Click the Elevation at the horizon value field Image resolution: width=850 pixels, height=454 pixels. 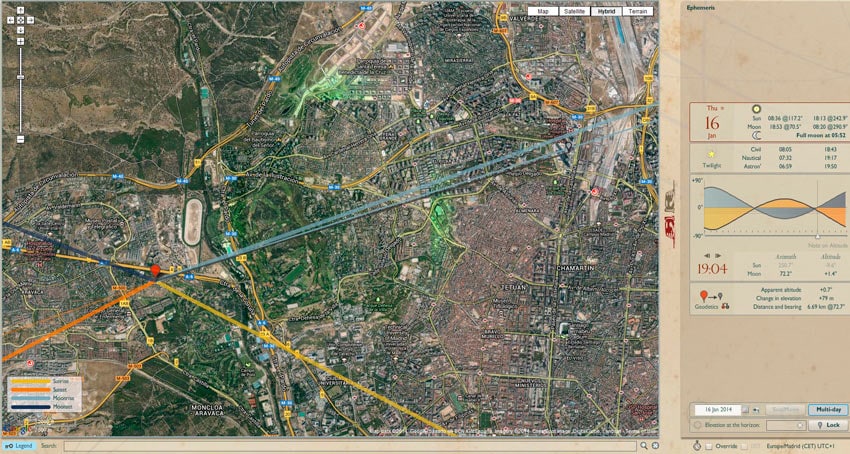coord(785,425)
